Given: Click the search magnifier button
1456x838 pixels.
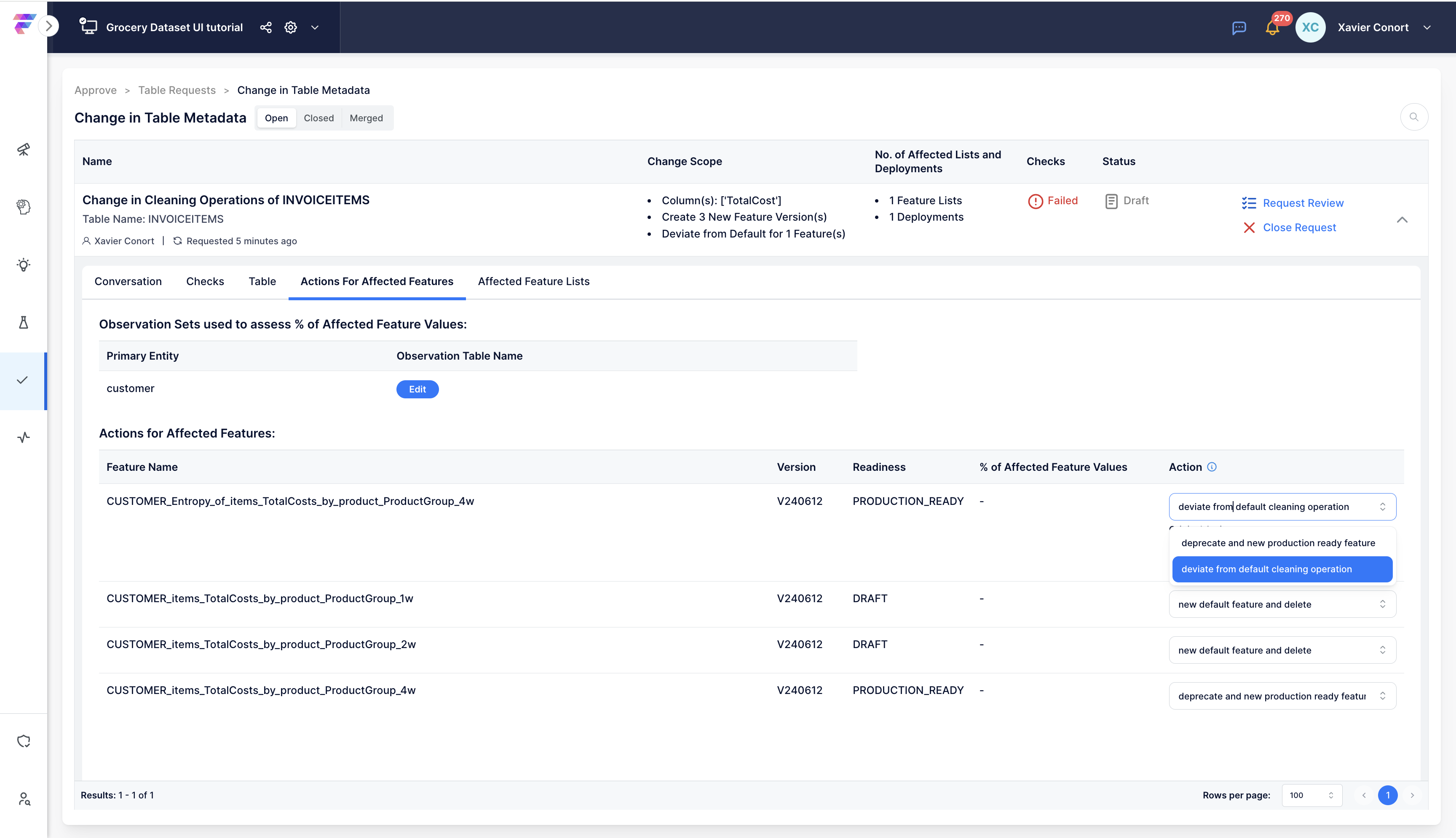Looking at the screenshot, I should click(x=1414, y=117).
